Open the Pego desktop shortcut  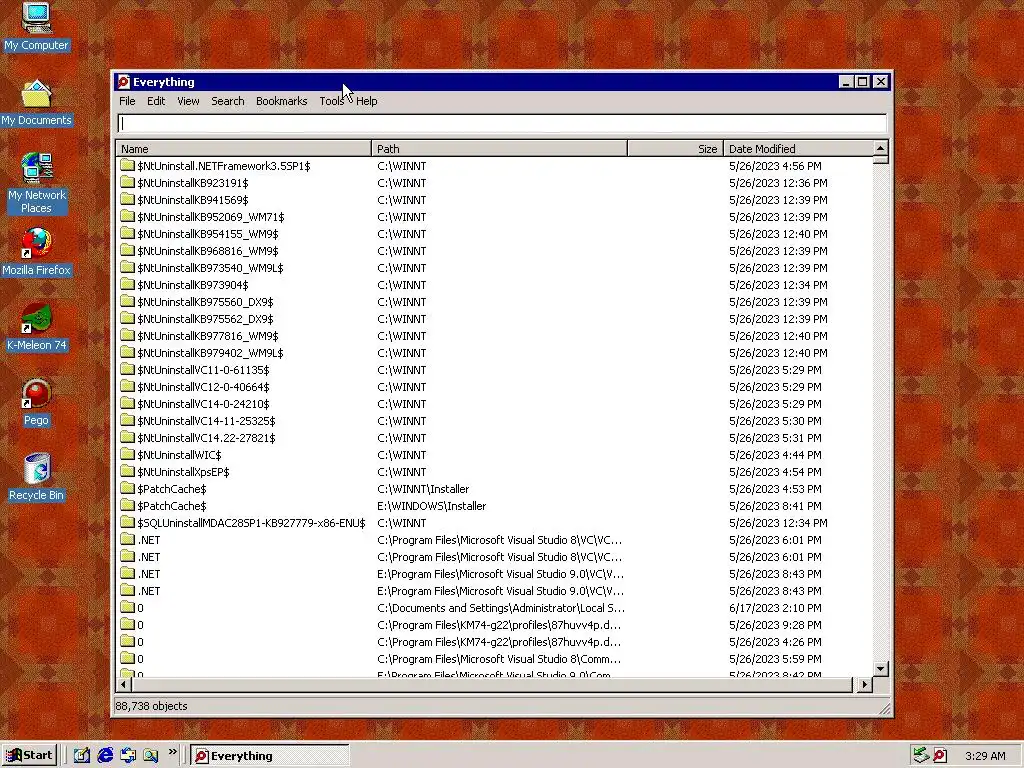[x=36, y=402]
